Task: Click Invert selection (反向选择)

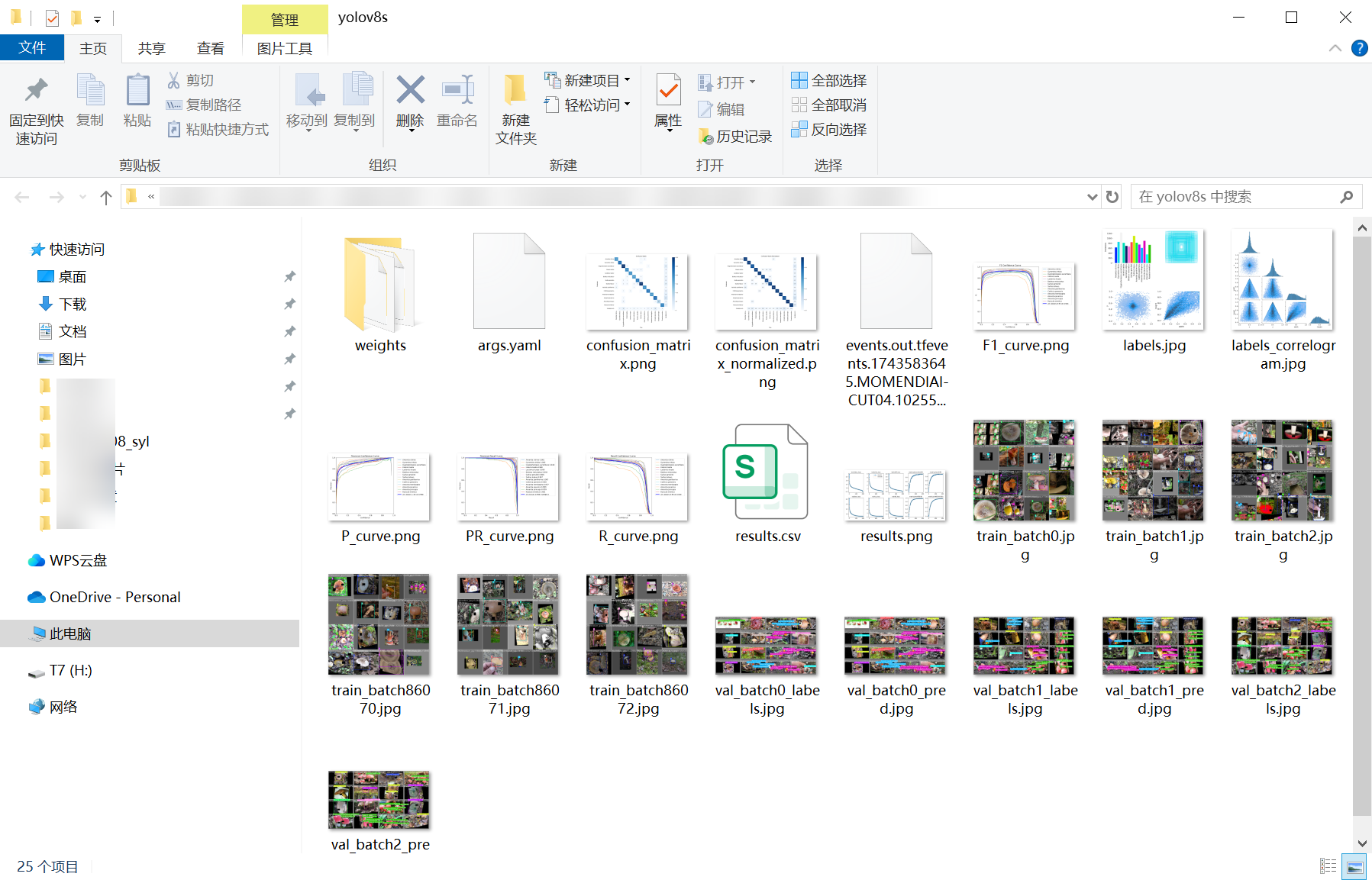Action: pyautogui.click(x=829, y=129)
